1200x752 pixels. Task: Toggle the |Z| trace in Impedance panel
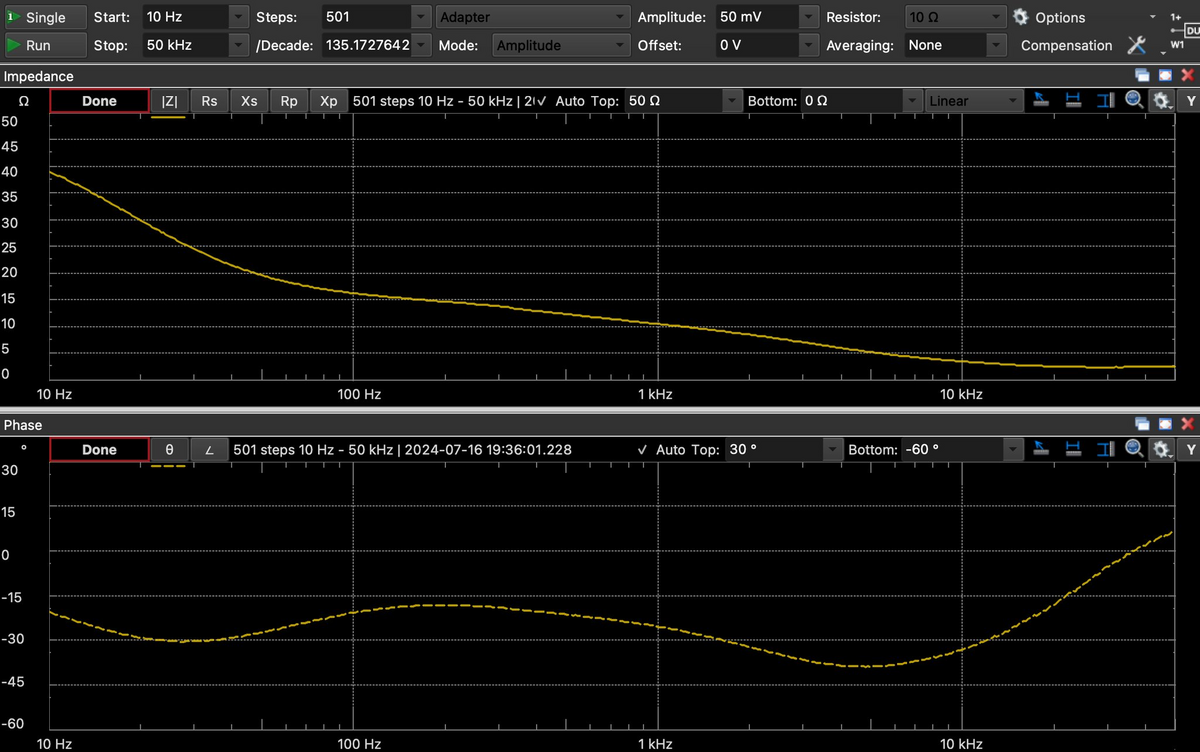170,101
